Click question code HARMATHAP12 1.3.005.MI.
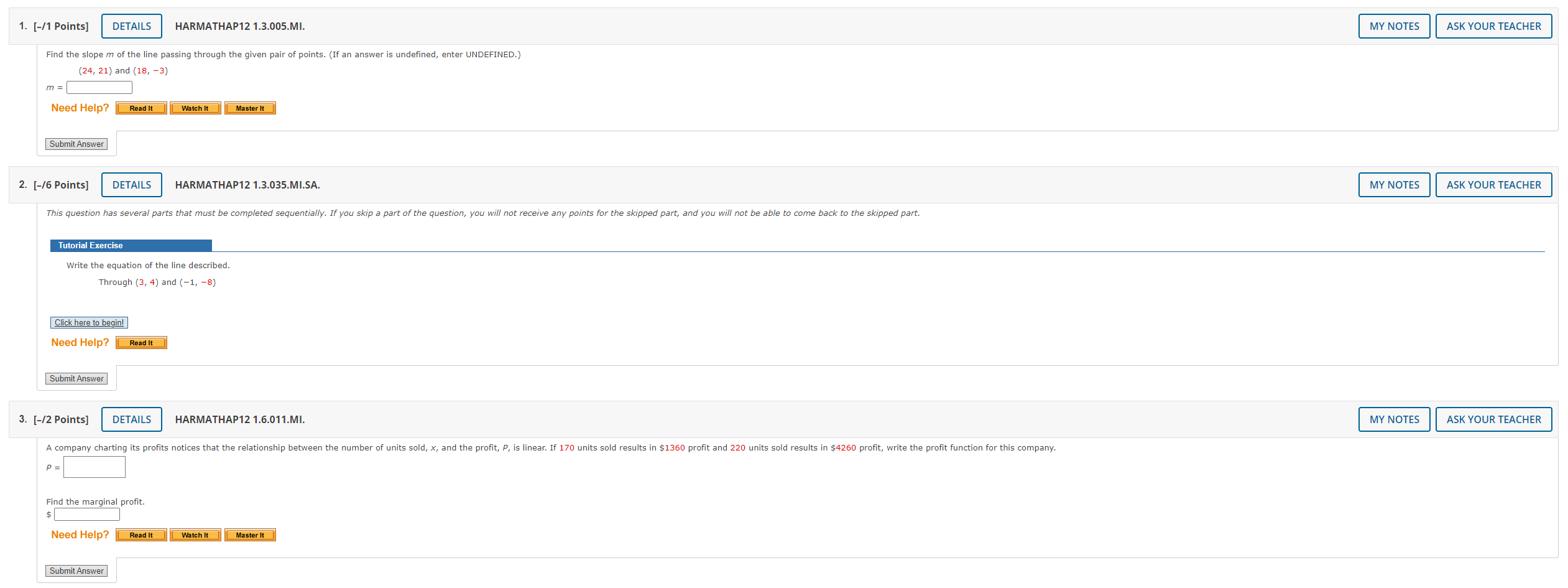 240,26
